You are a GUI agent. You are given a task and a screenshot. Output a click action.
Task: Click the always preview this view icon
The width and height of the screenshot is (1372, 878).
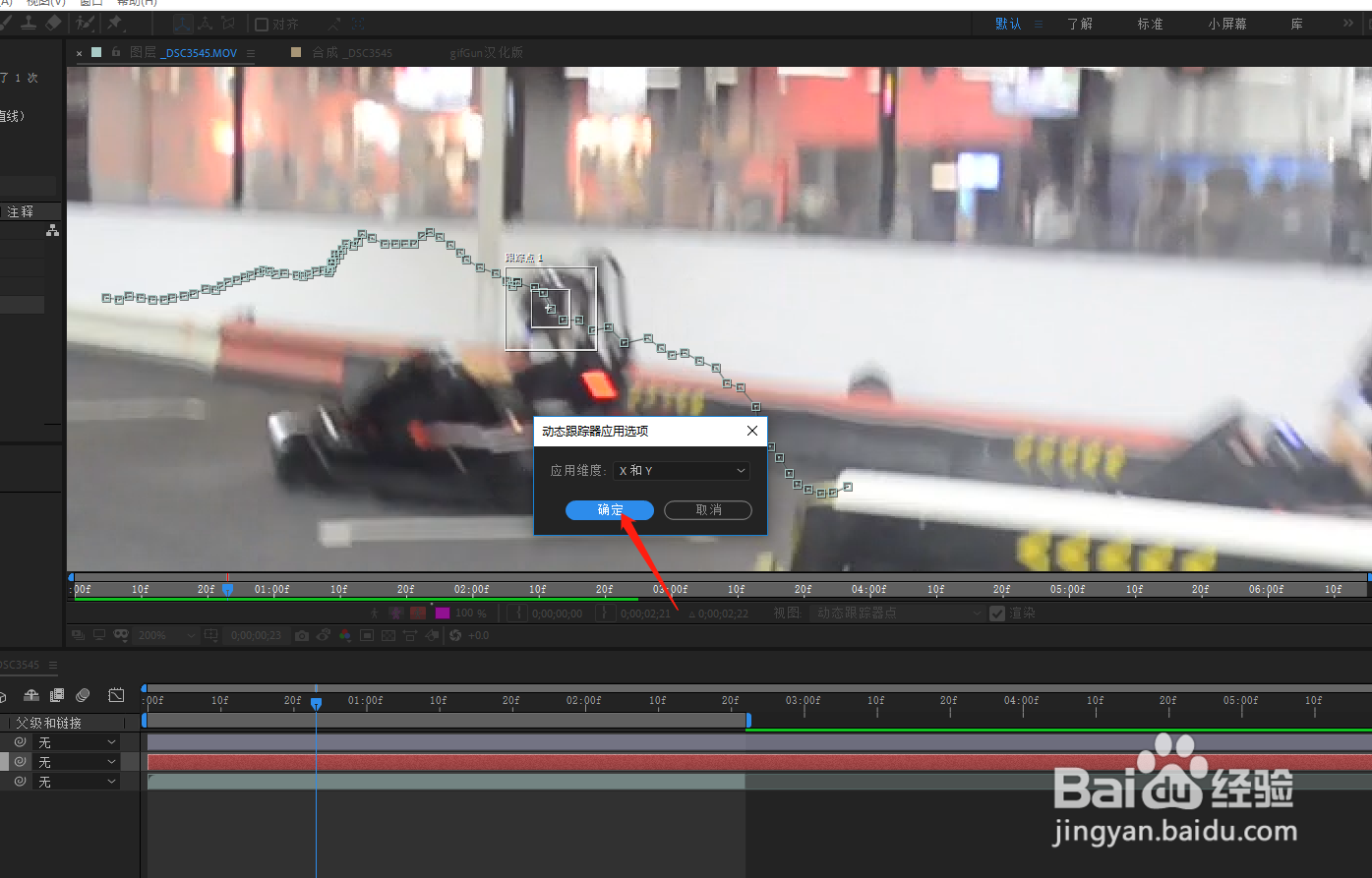coord(78,635)
